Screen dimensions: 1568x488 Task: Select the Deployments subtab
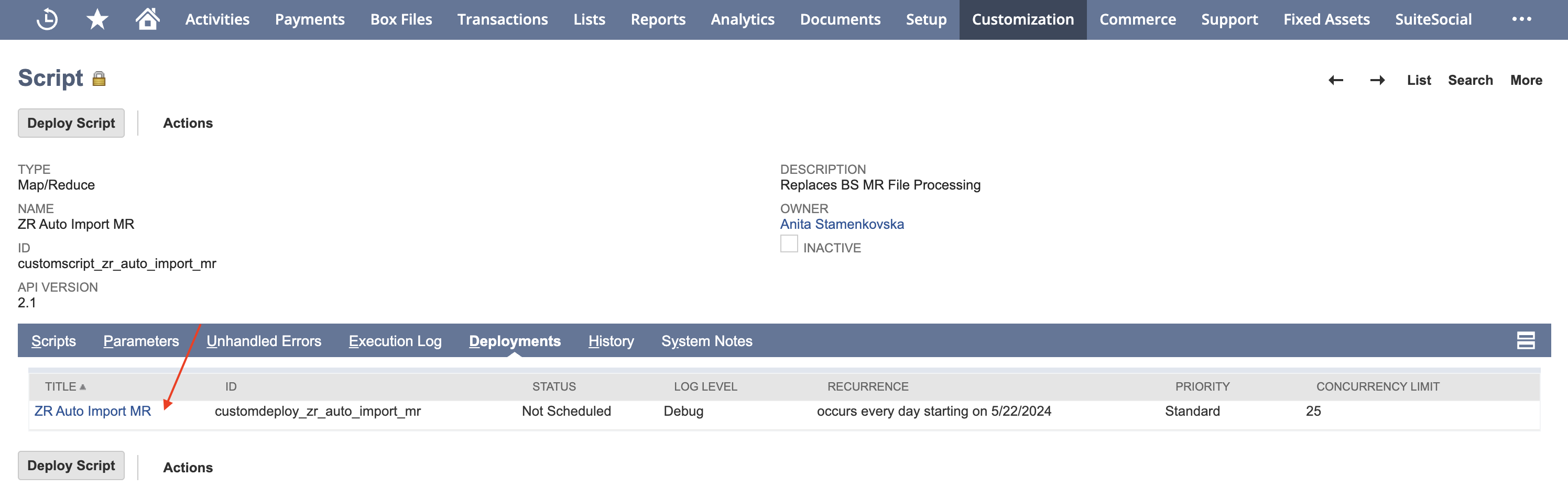click(515, 341)
